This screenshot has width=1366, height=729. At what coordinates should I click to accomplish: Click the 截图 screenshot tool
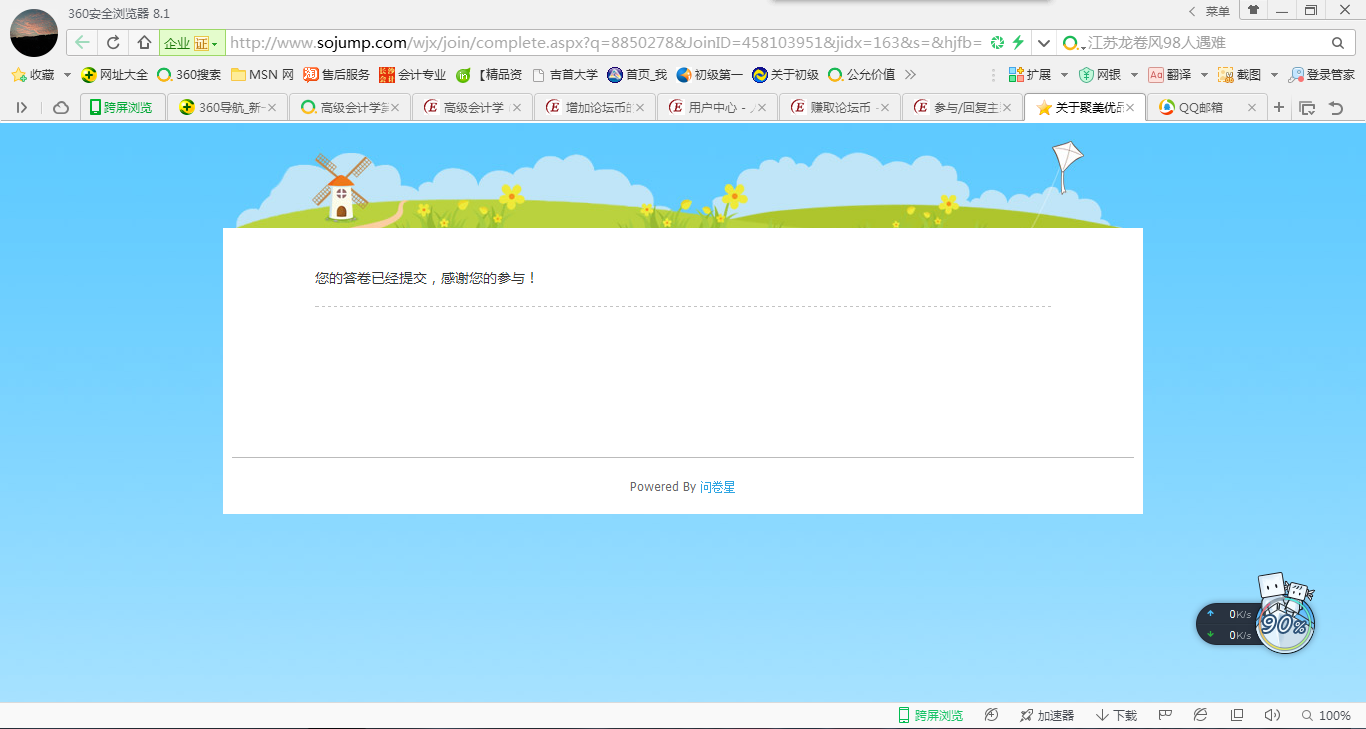click(1239, 75)
